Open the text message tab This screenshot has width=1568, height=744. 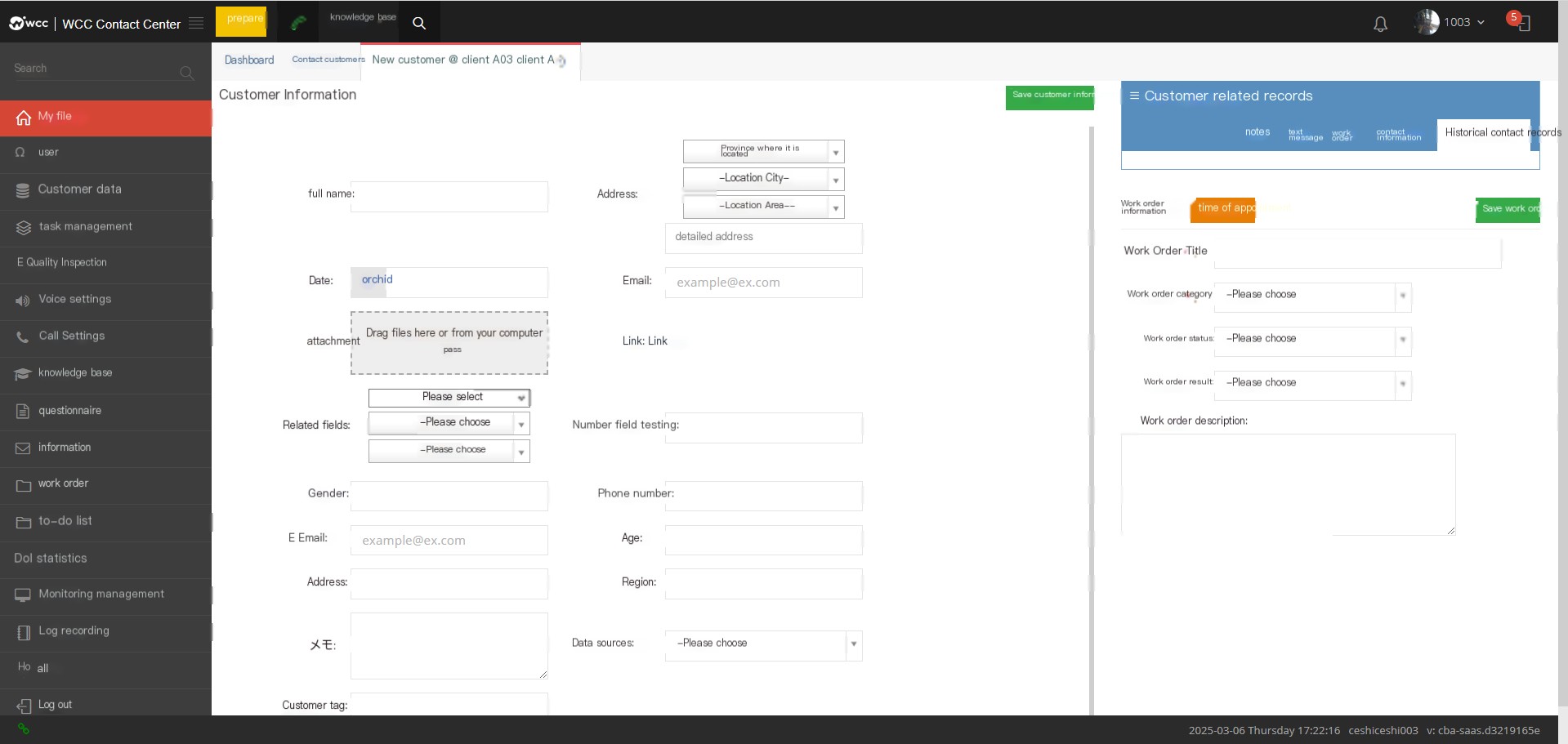tap(1305, 135)
